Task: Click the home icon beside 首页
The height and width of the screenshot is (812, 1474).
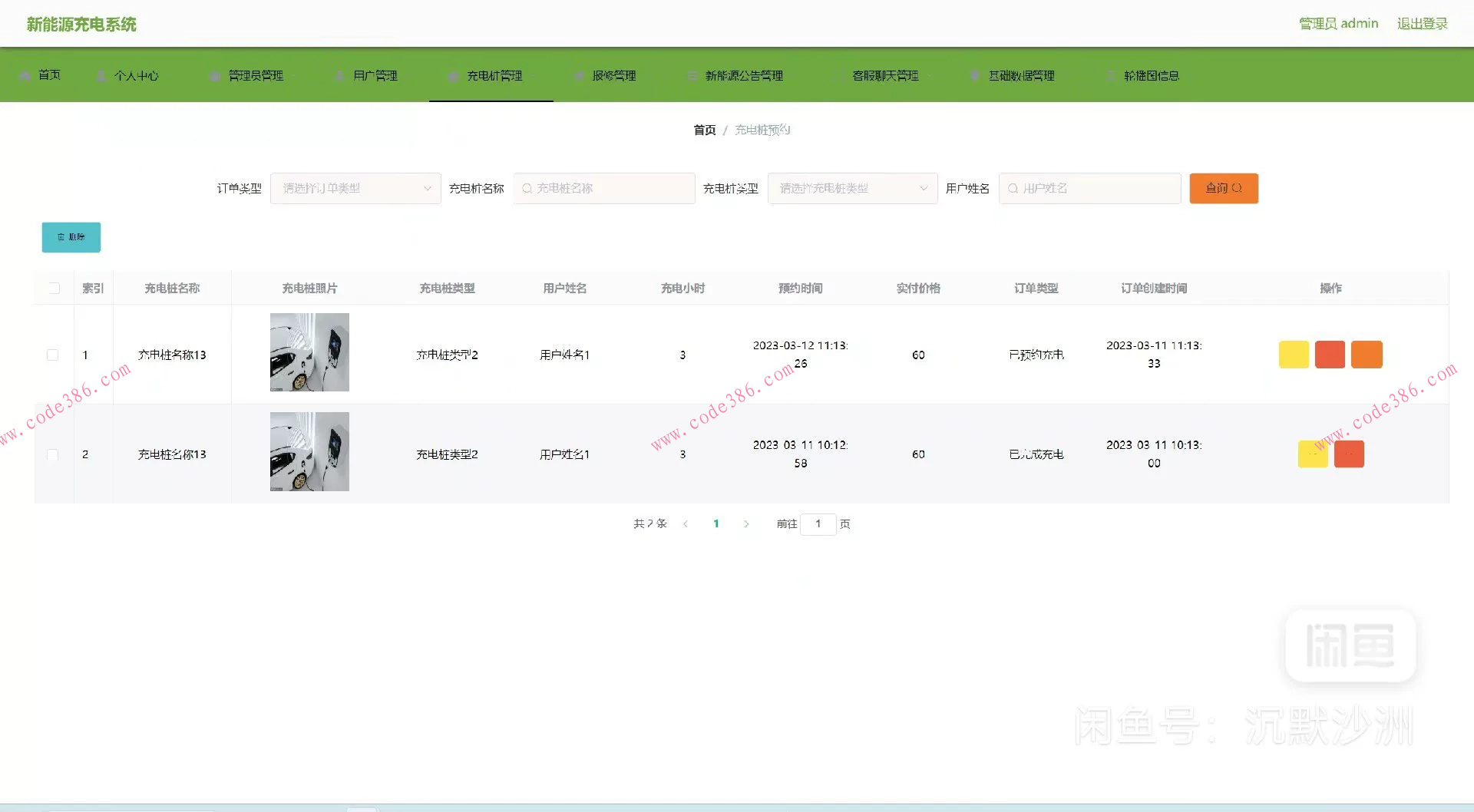Action: (x=25, y=76)
